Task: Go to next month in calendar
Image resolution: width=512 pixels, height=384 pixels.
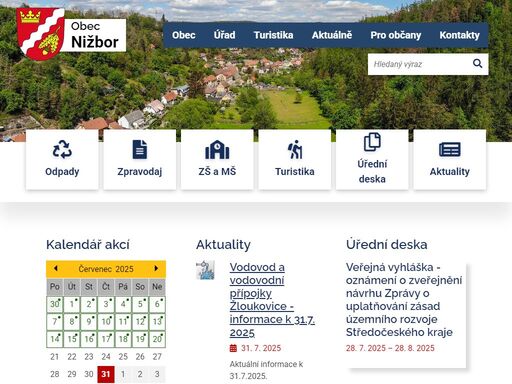Action: point(156,268)
